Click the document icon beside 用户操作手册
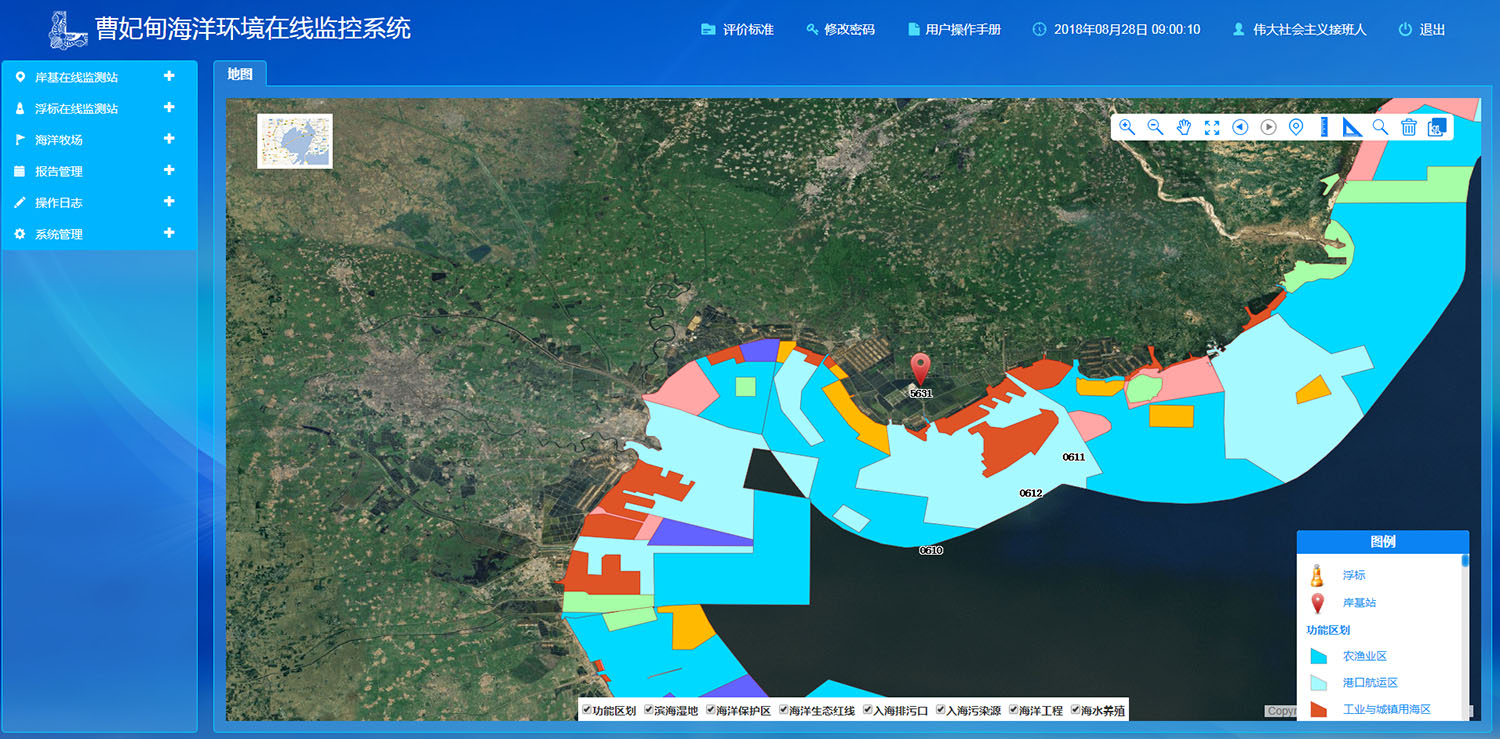Image resolution: width=1500 pixels, height=739 pixels. tap(913, 30)
